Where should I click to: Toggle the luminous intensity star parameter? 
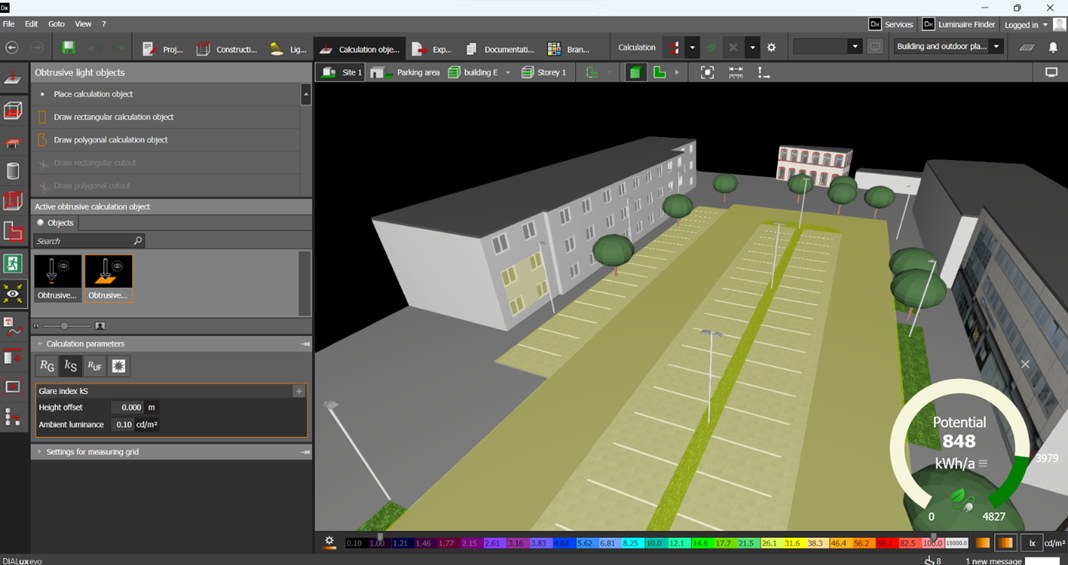119,366
